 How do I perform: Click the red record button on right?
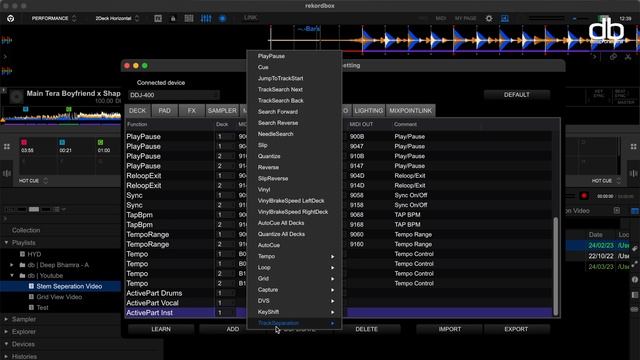click(584, 196)
